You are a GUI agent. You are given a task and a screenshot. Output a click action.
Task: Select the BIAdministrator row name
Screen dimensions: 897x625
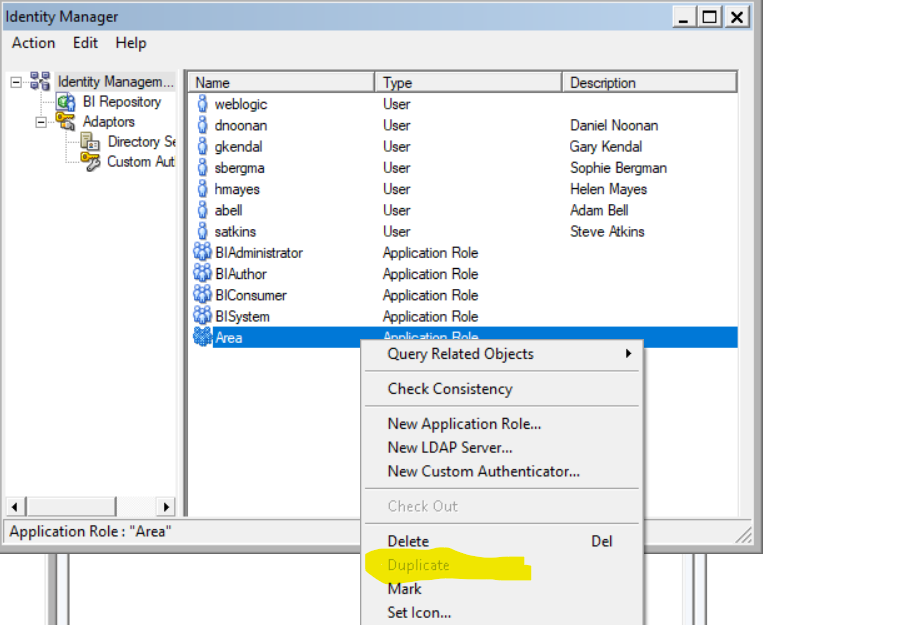pos(259,252)
